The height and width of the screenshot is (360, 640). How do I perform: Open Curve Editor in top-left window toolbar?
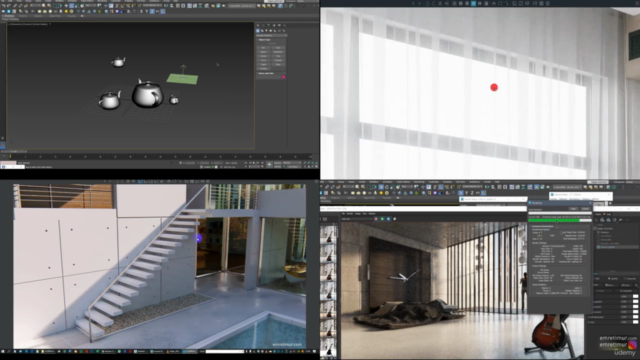(x=195, y=6)
